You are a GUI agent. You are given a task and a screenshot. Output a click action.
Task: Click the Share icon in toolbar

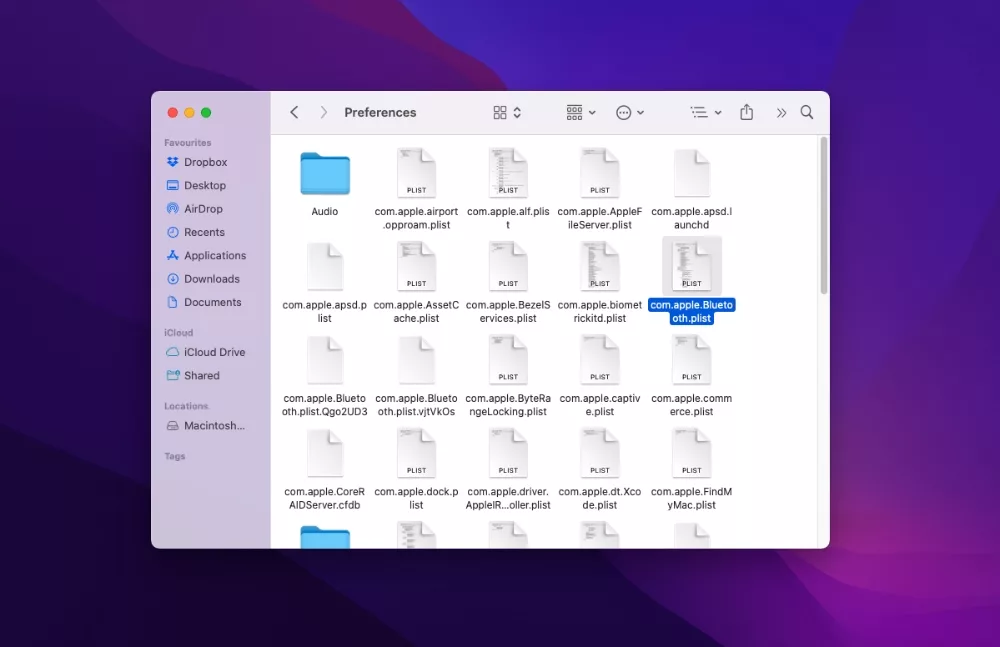pyautogui.click(x=746, y=113)
